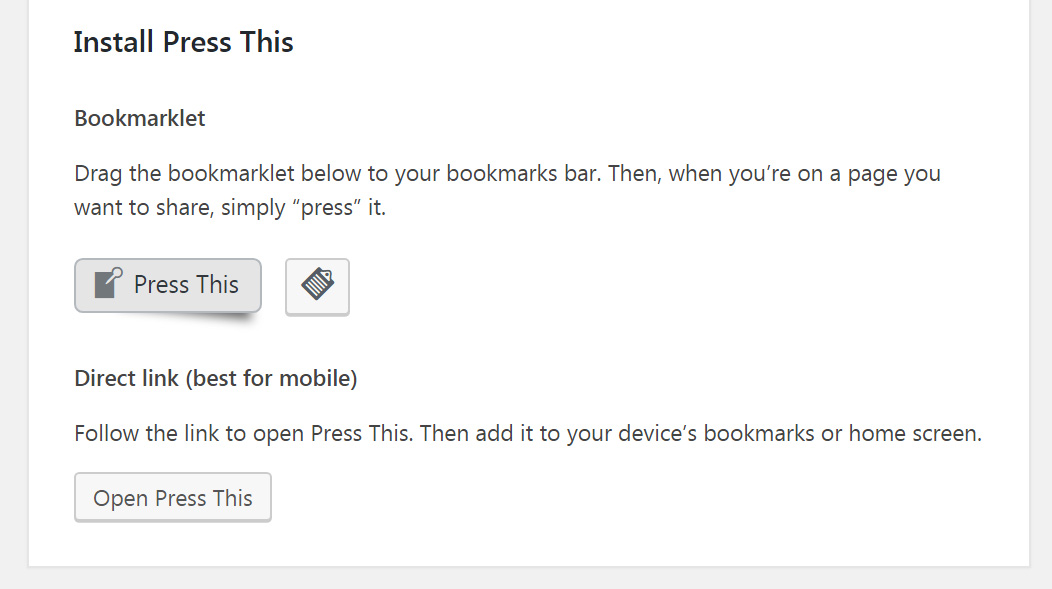Click the "want to share" text line
The image size is (1052, 589).
133,208
